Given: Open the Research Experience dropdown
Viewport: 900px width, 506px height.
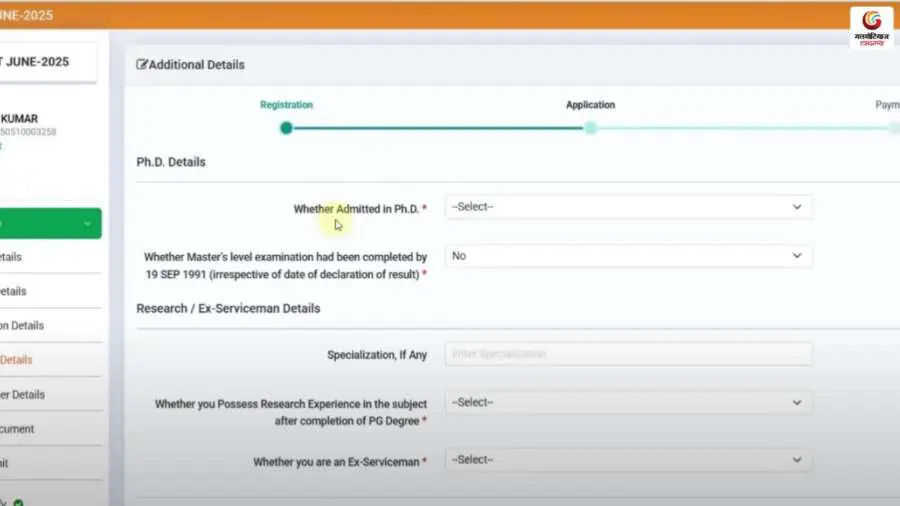Looking at the screenshot, I should pyautogui.click(x=629, y=403).
